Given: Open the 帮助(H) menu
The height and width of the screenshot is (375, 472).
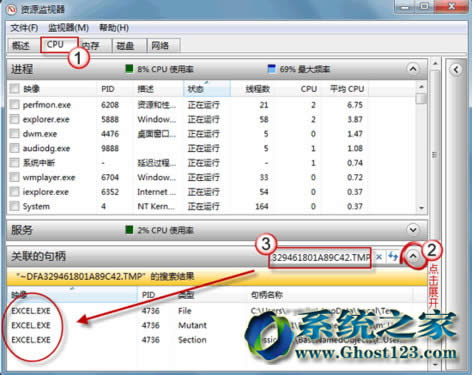Looking at the screenshot, I should (x=114, y=28).
